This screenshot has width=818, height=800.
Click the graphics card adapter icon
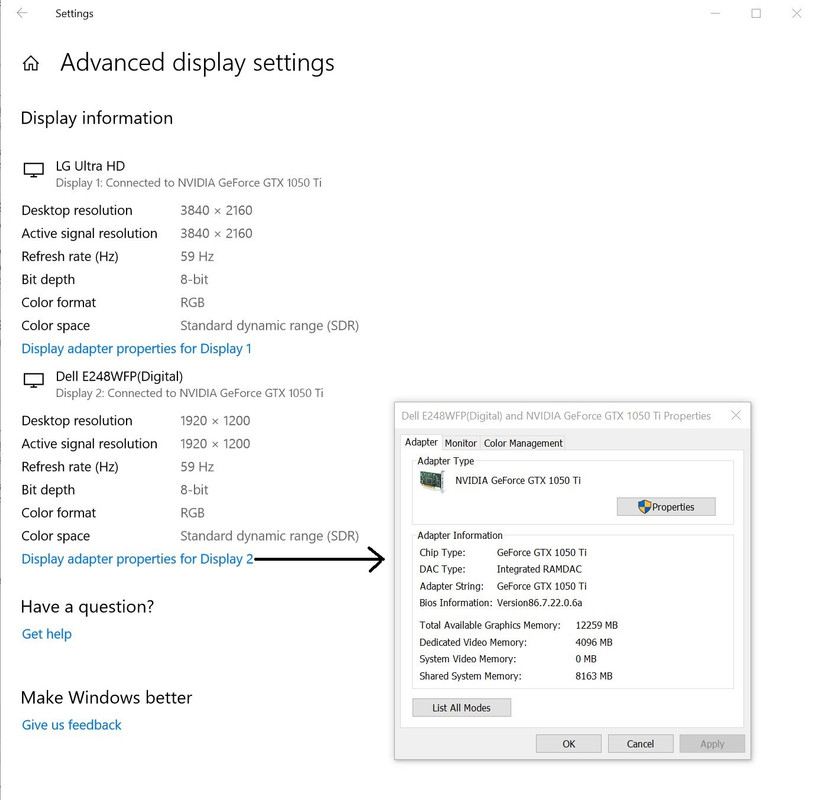[x=432, y=481]
